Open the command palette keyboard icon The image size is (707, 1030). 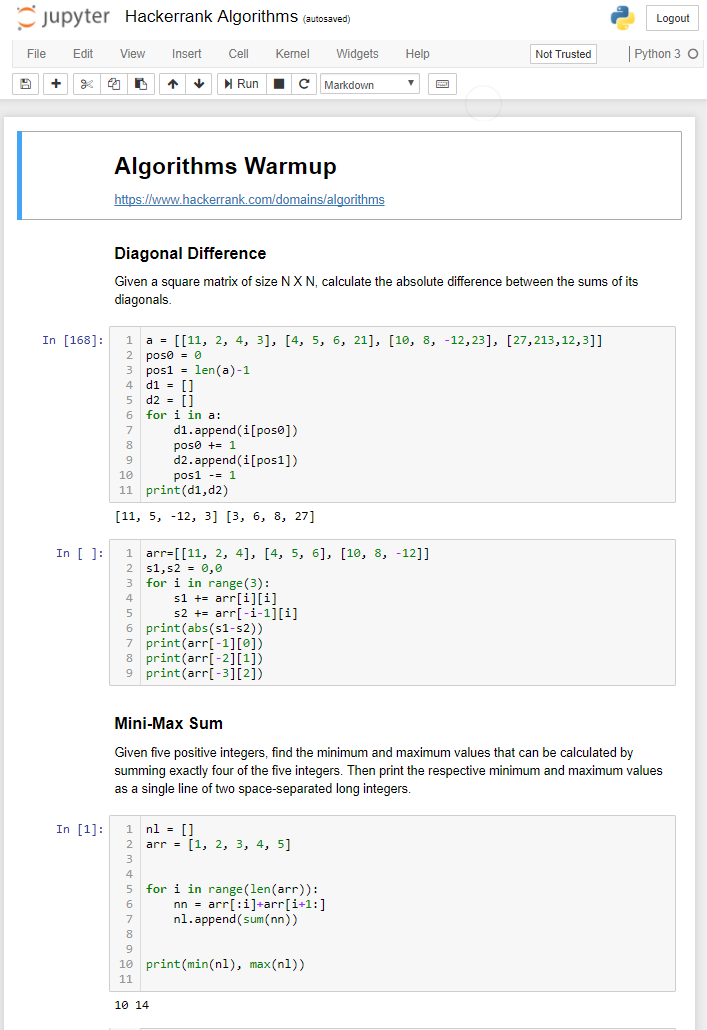coord(443,84)
